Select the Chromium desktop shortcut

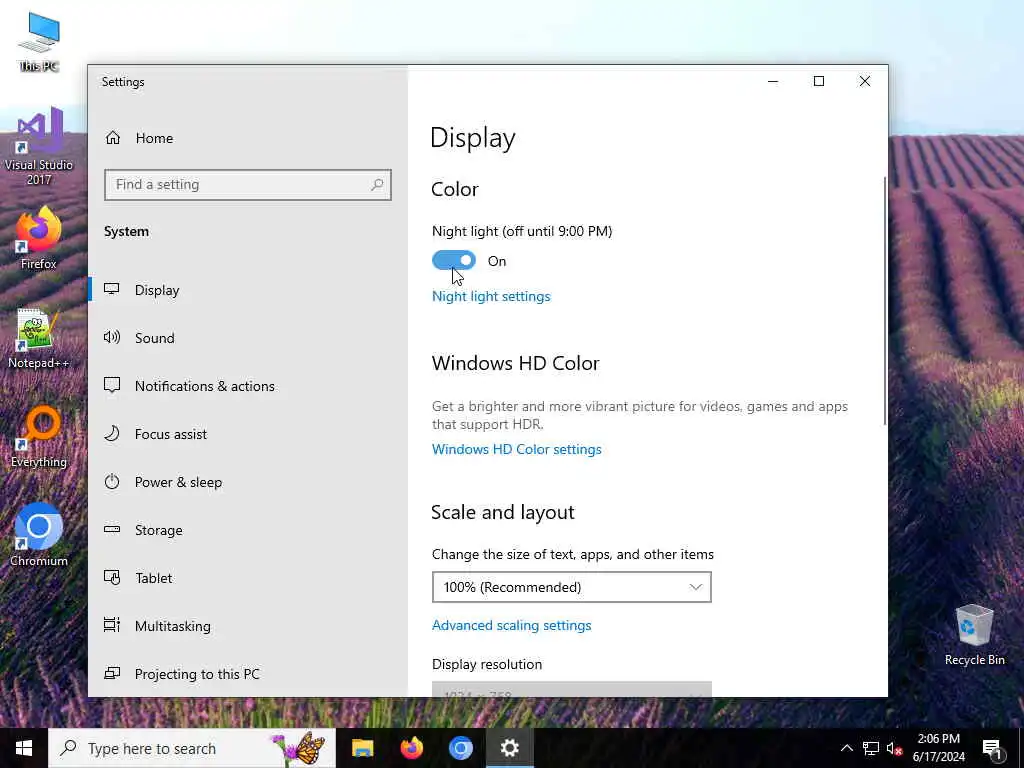[39, 535]
